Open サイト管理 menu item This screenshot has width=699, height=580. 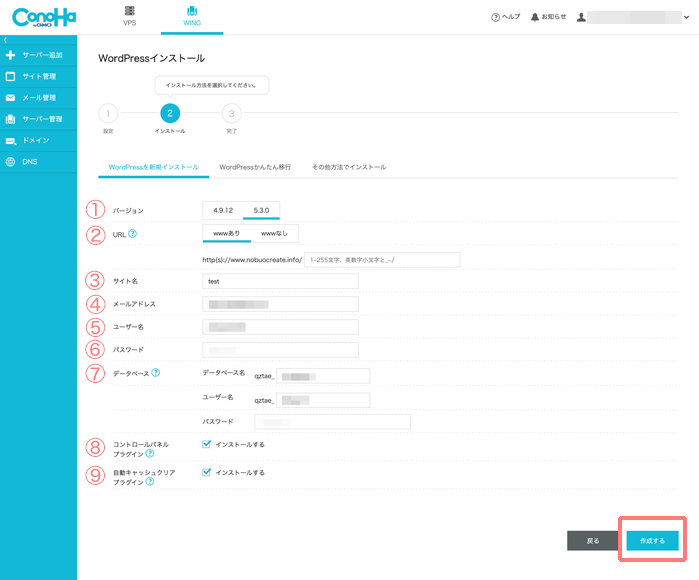tap(38, 76)
